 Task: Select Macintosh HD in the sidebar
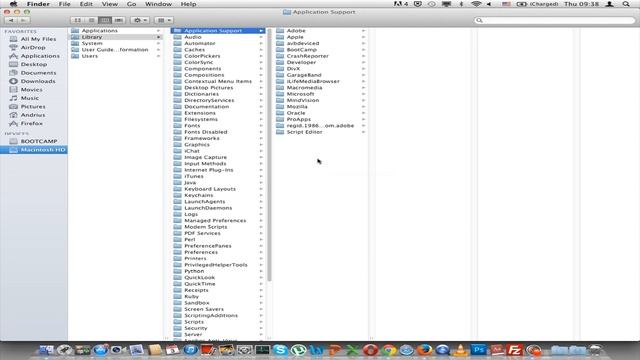tap(34, 150)
